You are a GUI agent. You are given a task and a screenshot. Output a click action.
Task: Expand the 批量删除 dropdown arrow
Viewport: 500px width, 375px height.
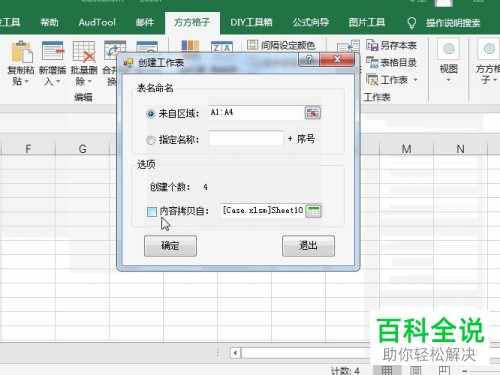[89, 81]
